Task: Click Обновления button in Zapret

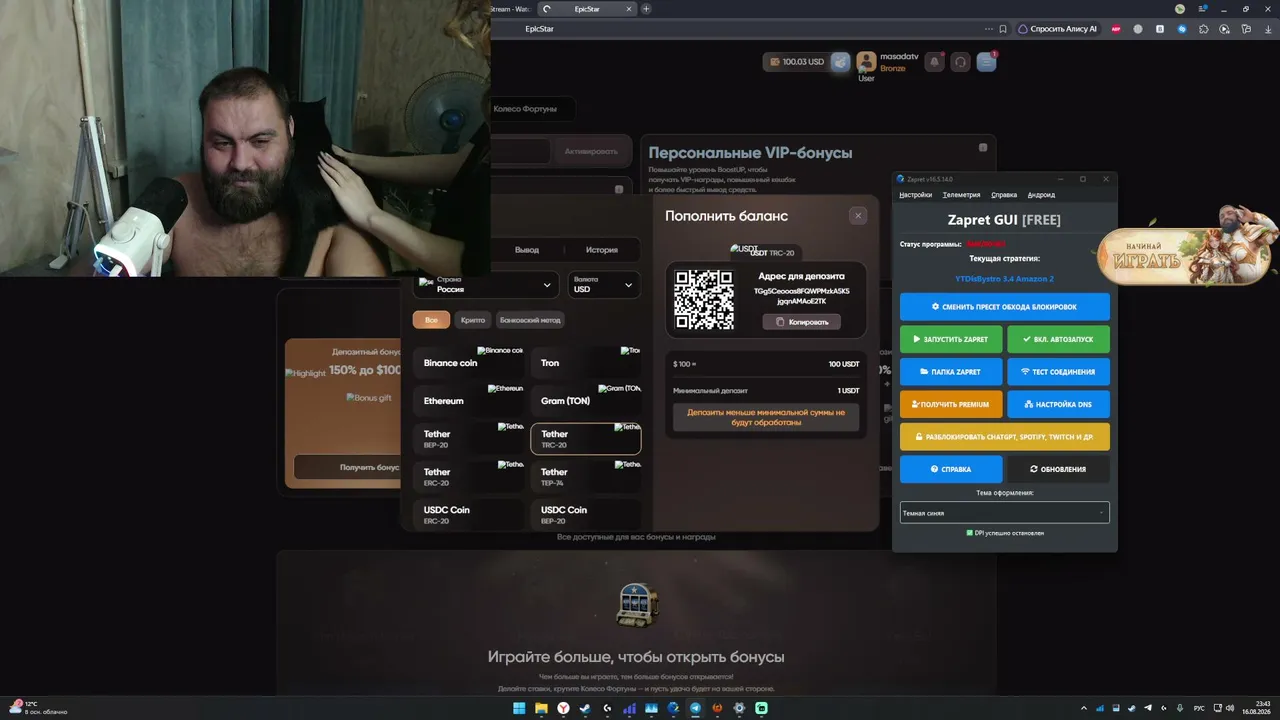Action: (x=1058, y=469)
